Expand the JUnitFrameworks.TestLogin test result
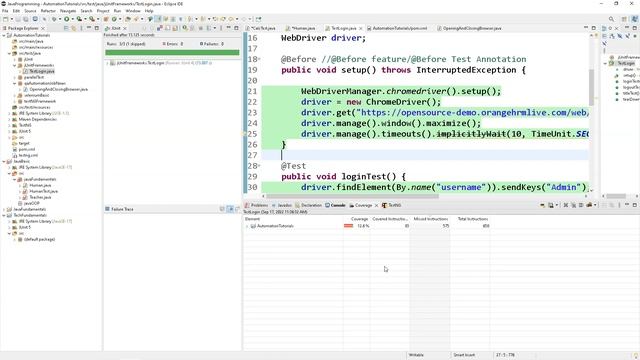Screen dimensions: 640x360 [107, 63]
